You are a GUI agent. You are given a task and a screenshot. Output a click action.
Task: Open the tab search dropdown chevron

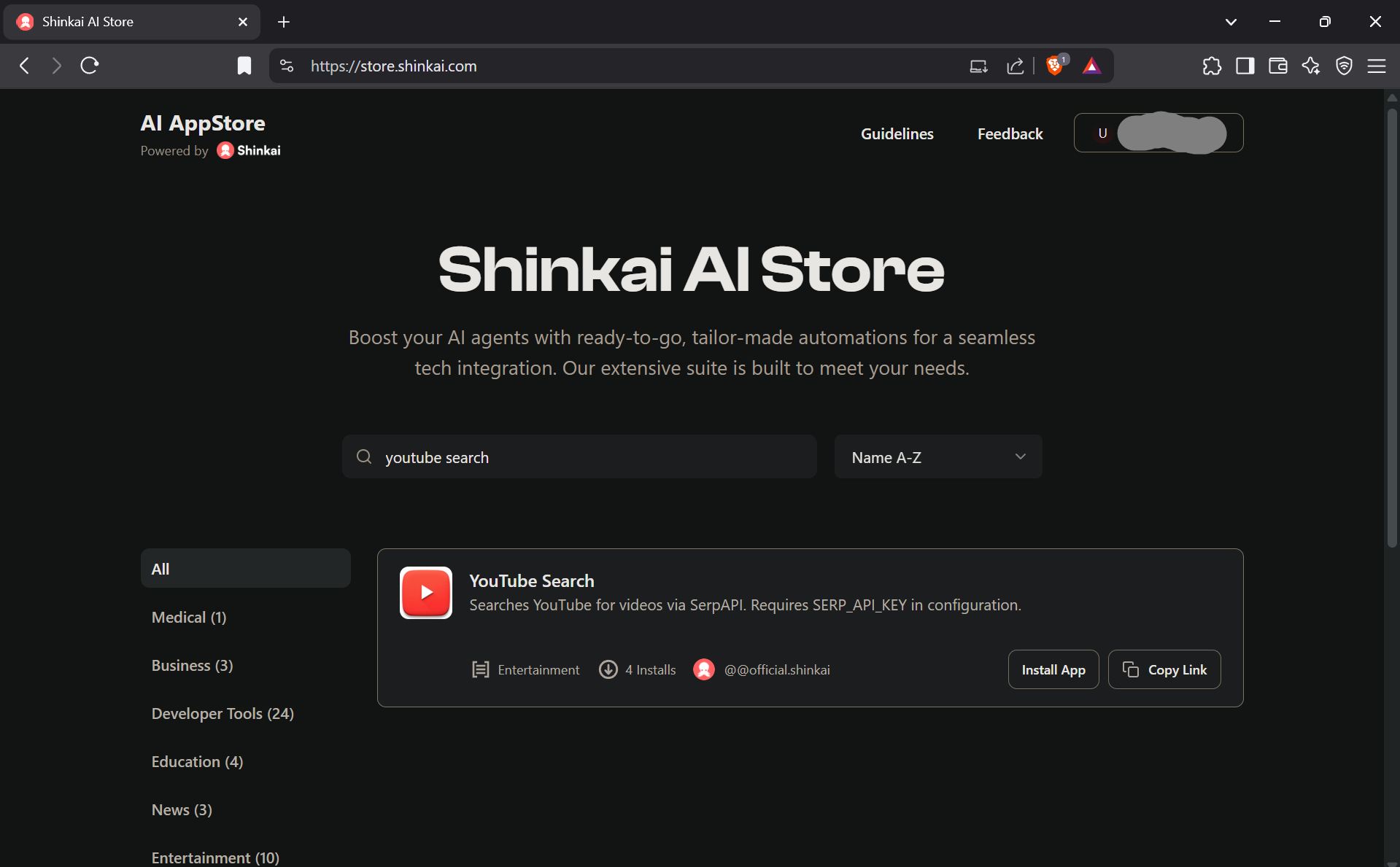1231,22
